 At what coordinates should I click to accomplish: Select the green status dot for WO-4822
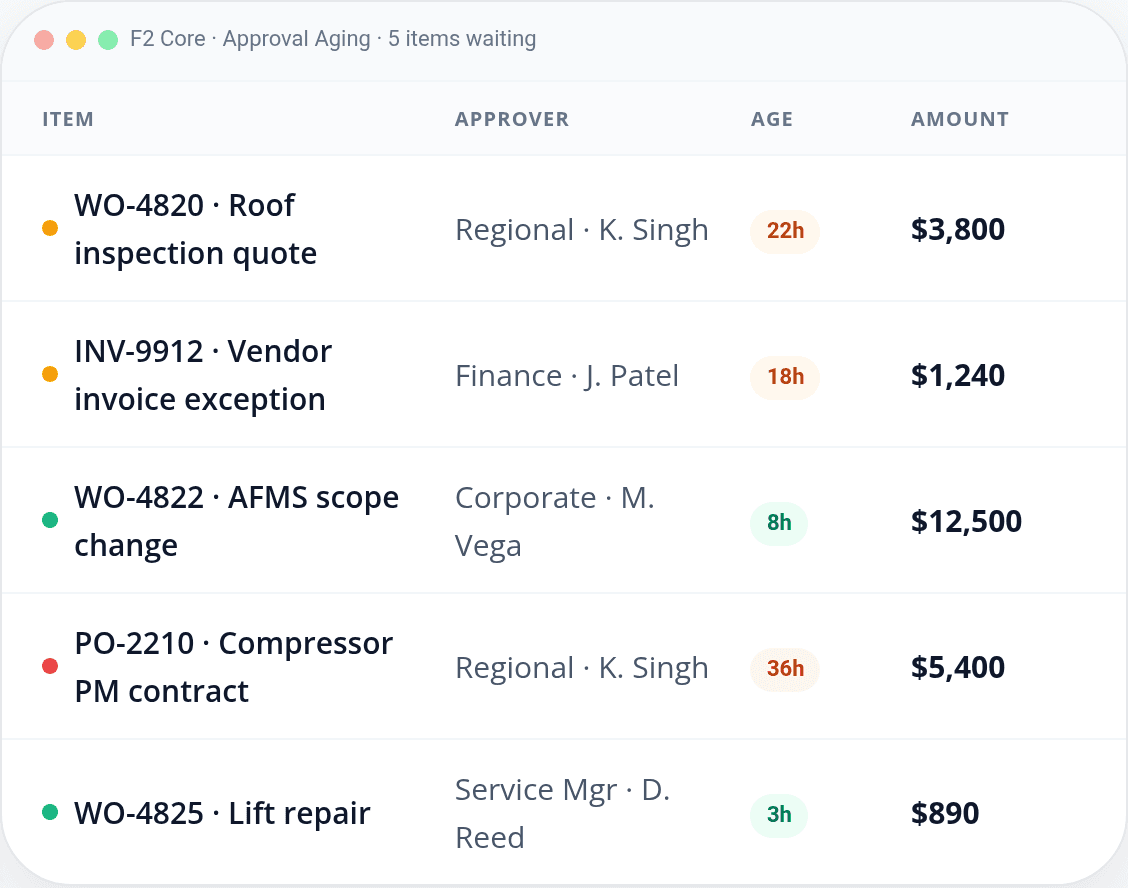(x=49, y=520)
